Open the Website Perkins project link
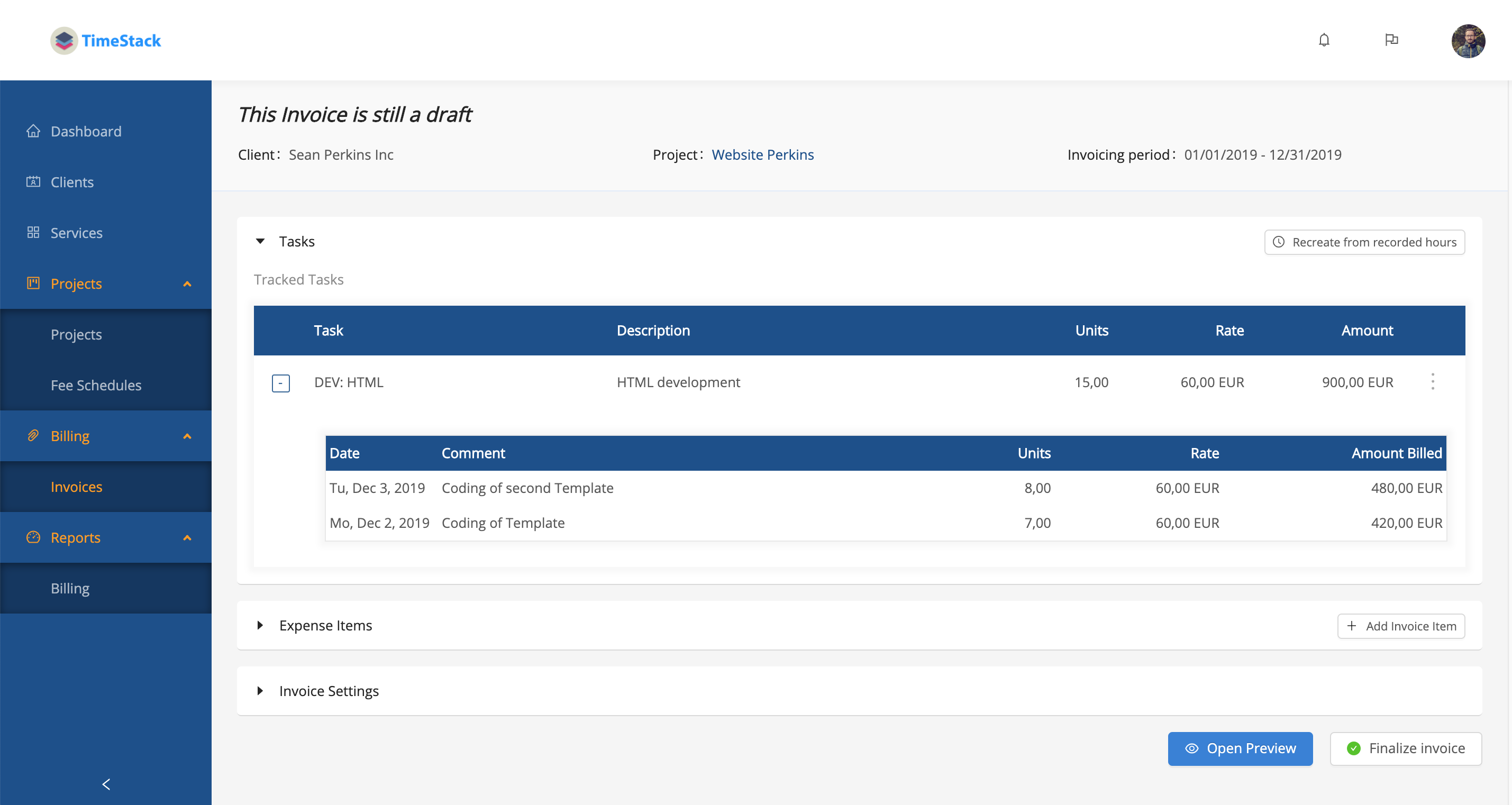This screenshot has height=805, width=1512. 762,154
